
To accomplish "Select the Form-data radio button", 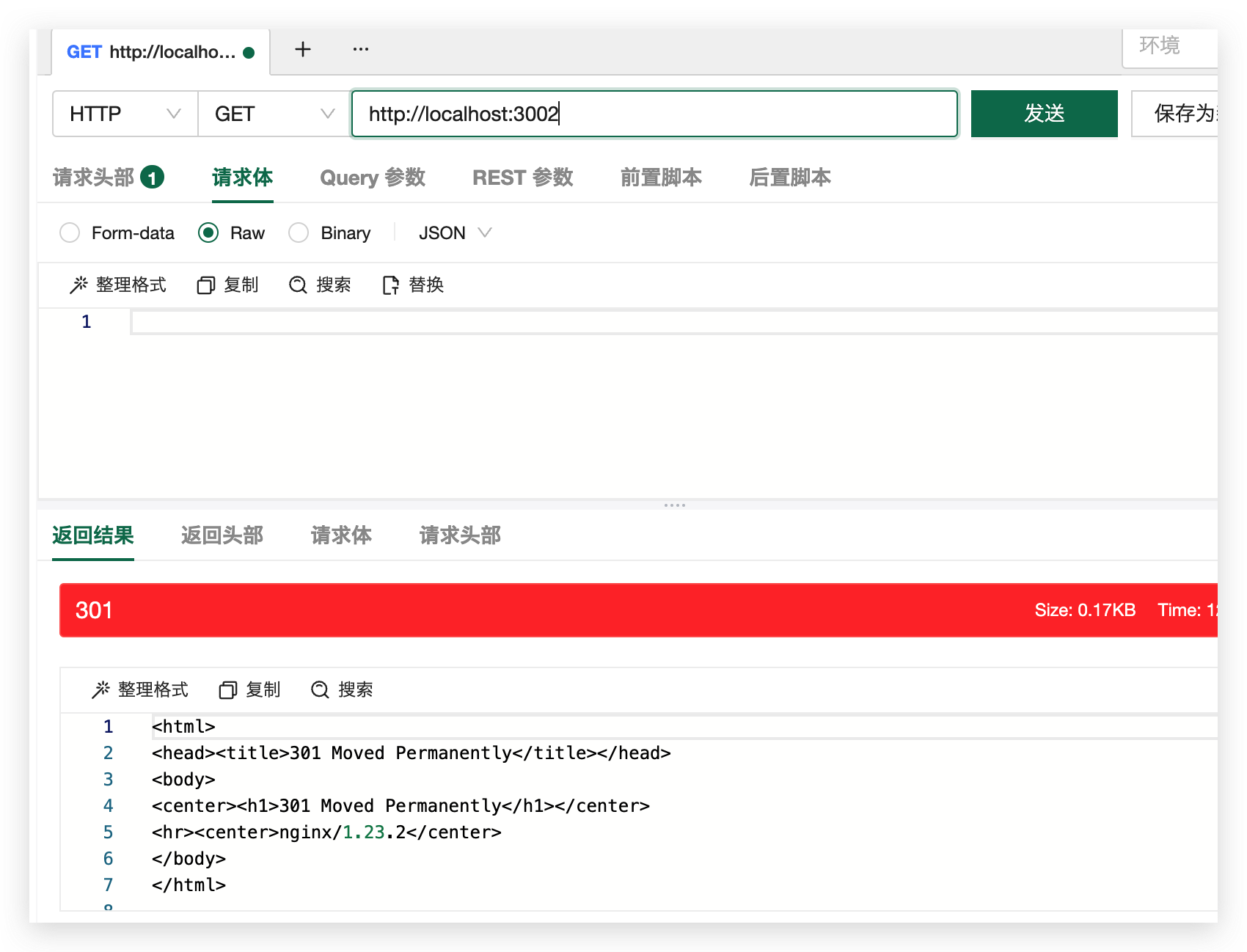I will (70, 232).
